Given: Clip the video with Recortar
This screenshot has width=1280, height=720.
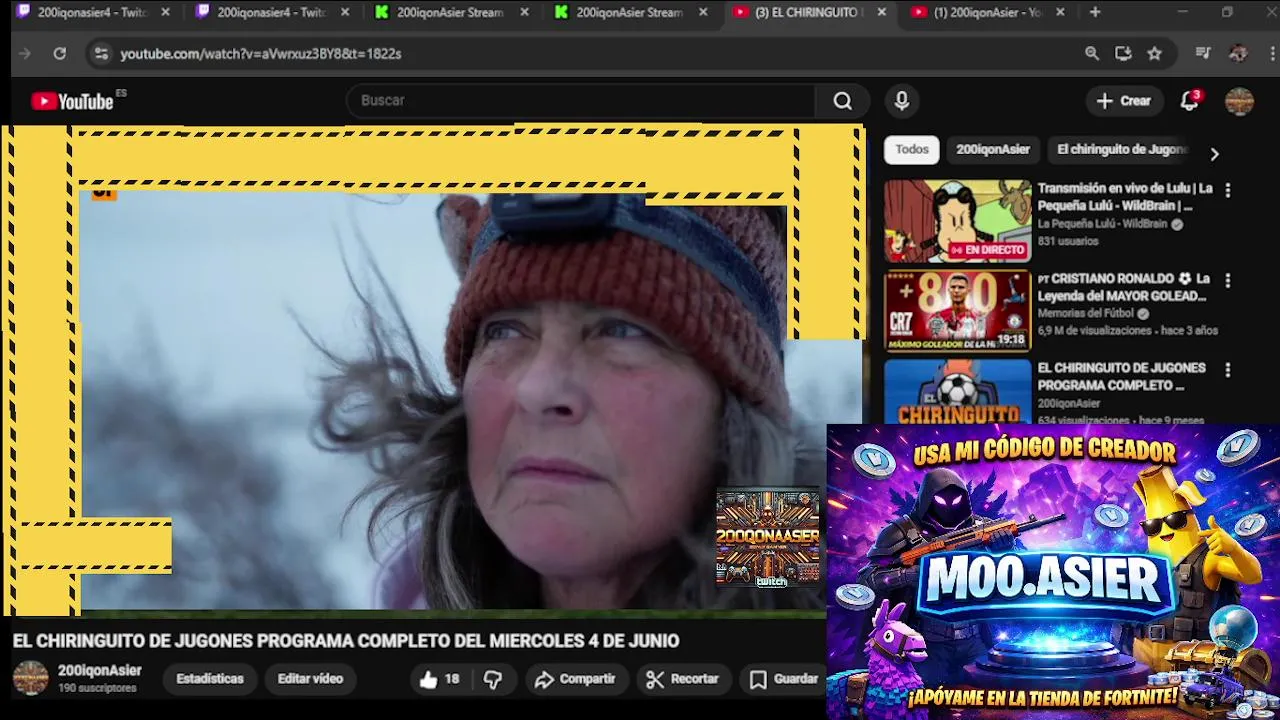Looking at the screenshot, I should point(682,679).
